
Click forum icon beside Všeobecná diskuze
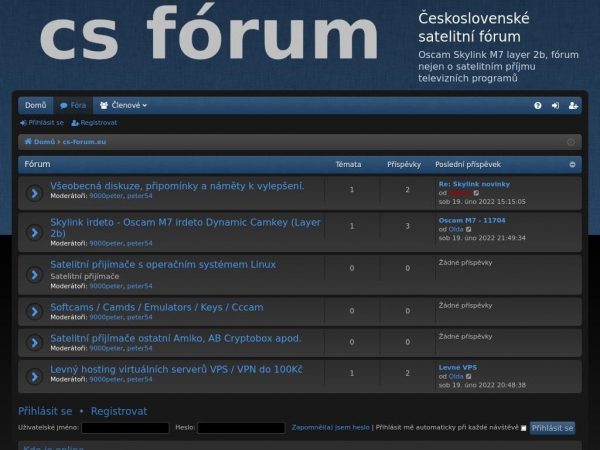[34, 193]
